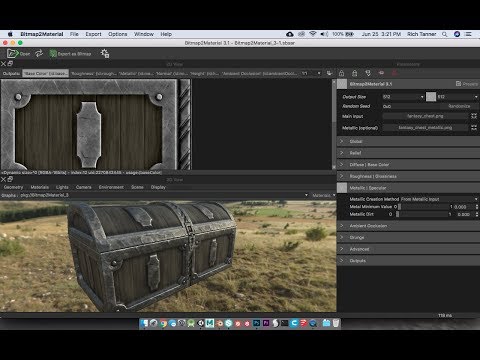This screenshot has width=480, height=360.
Task: Select the Metallic output tab
Action: (x=135, y=73)
